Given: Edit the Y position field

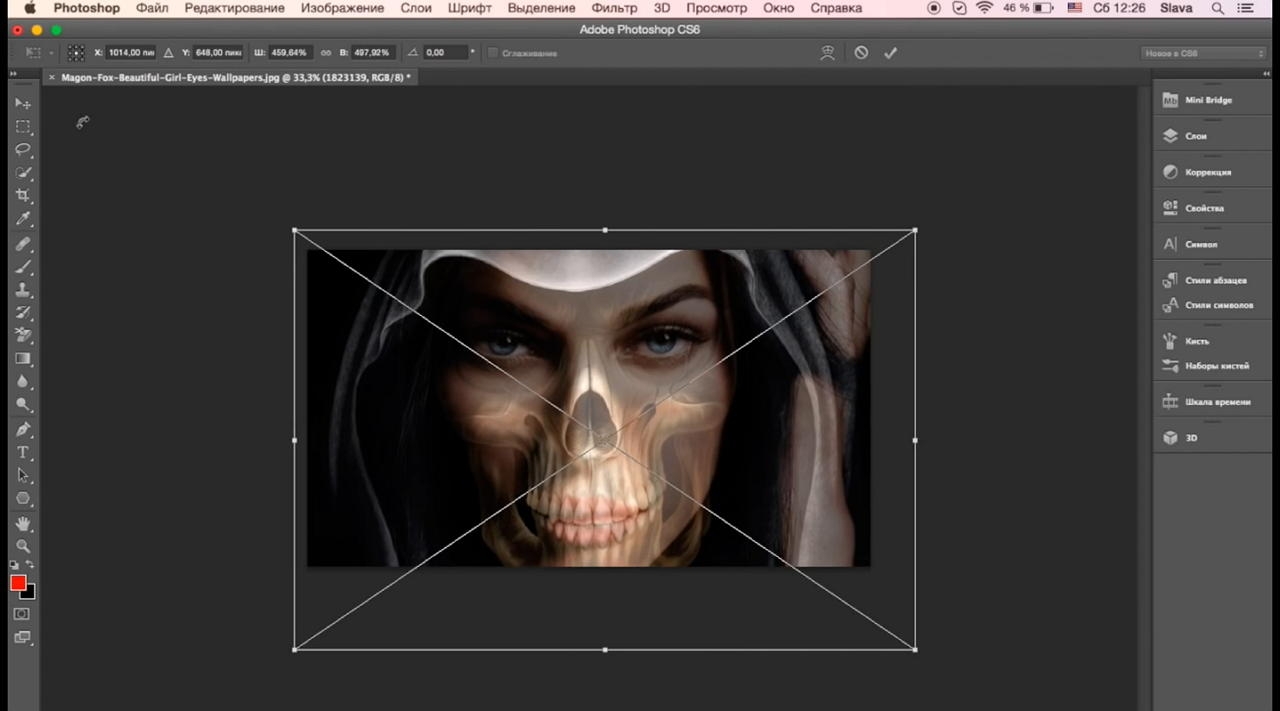Looking at the screenshot, I should click(x=220, y=53).
